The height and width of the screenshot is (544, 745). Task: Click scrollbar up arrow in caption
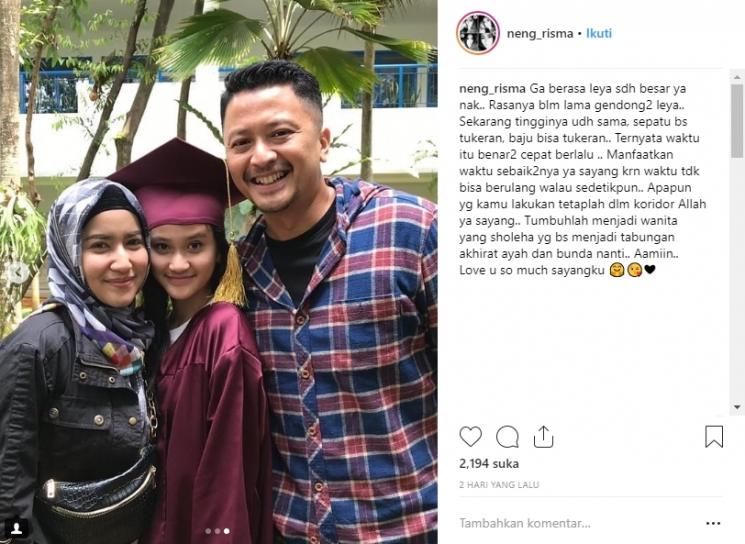(737, 77)
